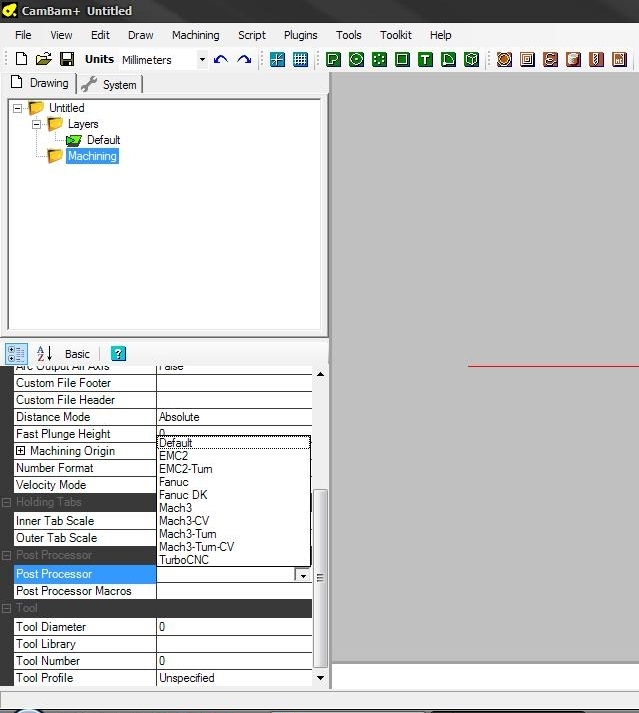The width and height of the screenshot is (639, 713).
Task: Select the Text draw tool
Action: tap(425, 59)
